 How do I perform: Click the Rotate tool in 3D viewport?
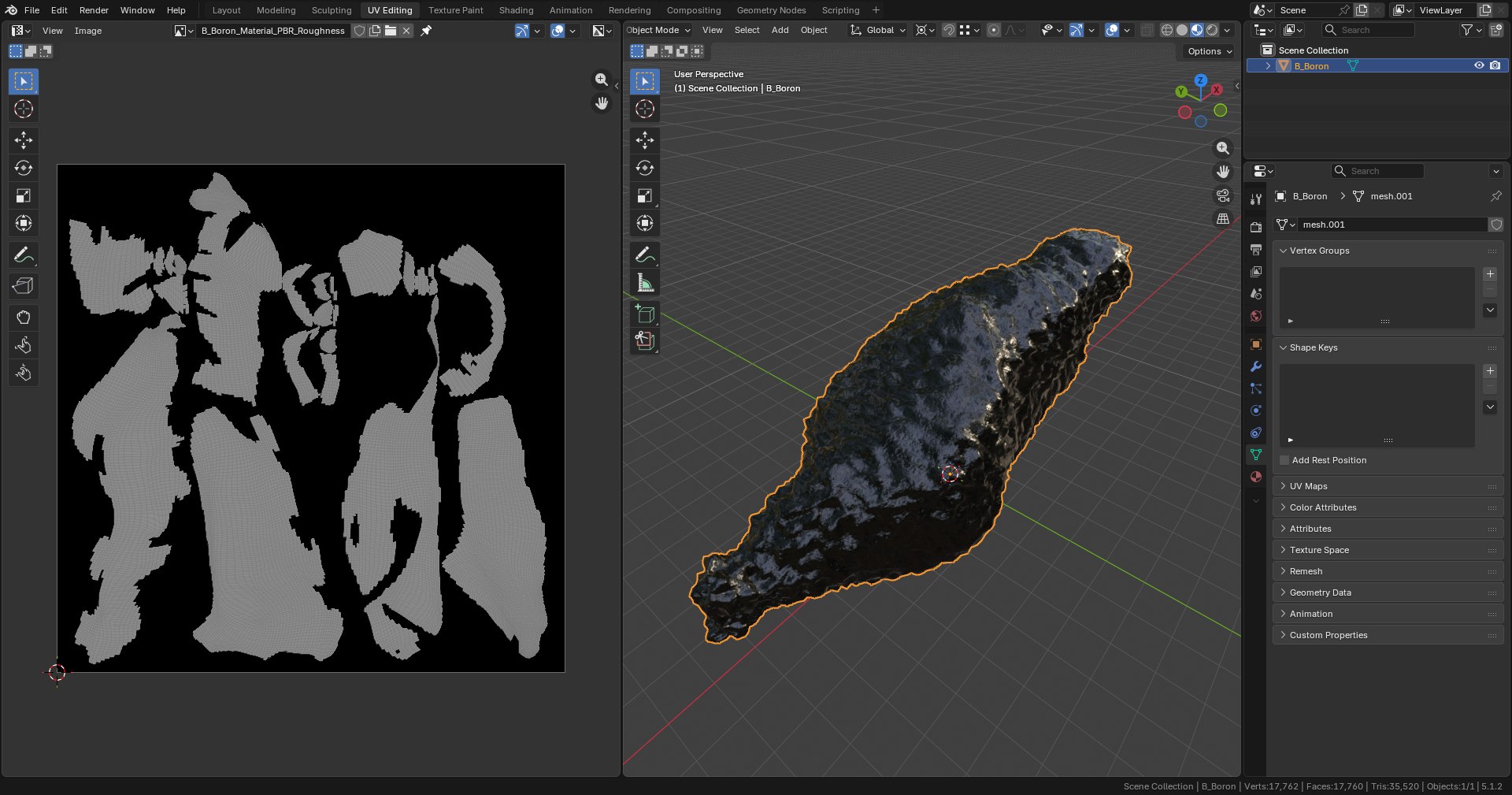[645, 168]
